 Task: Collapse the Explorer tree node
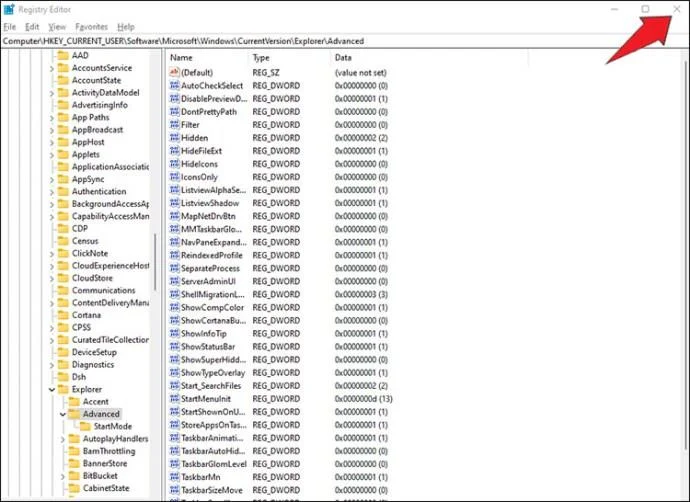coord(52,389)
